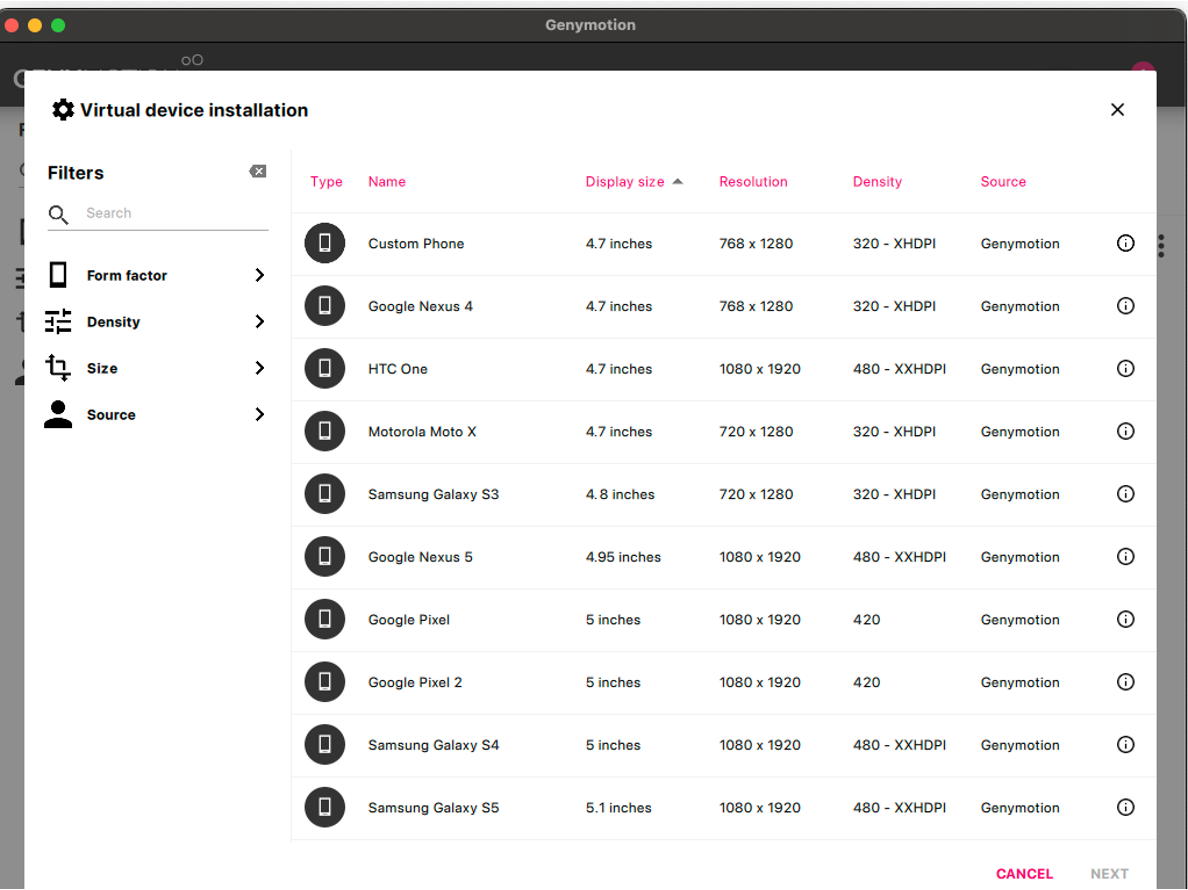Select the Custom Phone name
Image resolution: width=1188 pixels, height=890 pixels.
click(416, 244)
